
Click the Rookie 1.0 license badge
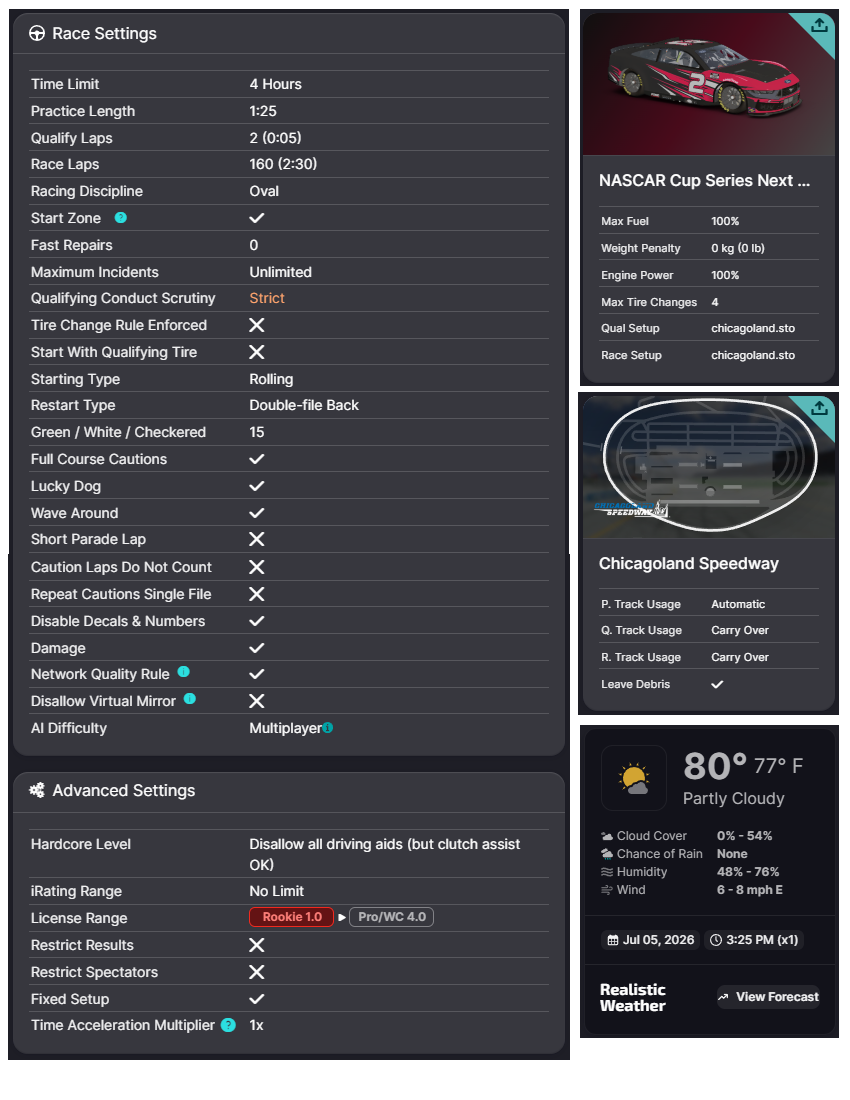[x=292, y=917]
